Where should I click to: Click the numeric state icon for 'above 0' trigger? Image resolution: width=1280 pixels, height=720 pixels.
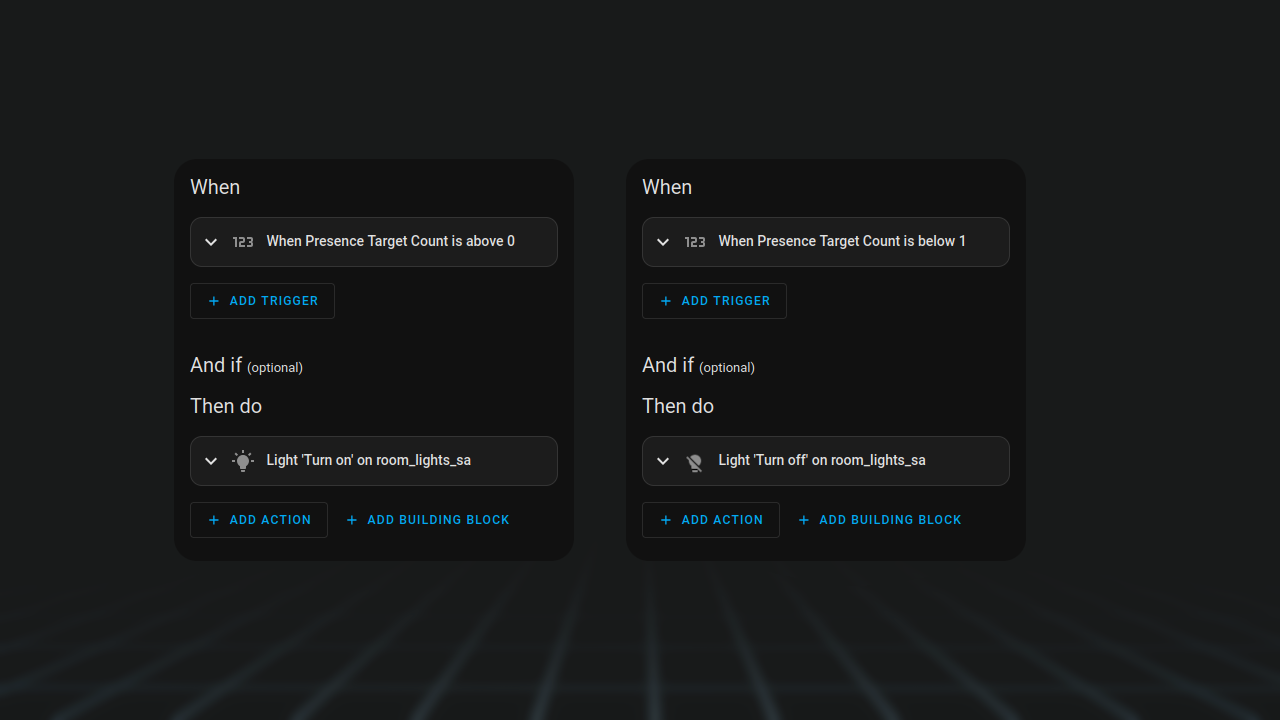pos(243,242)
